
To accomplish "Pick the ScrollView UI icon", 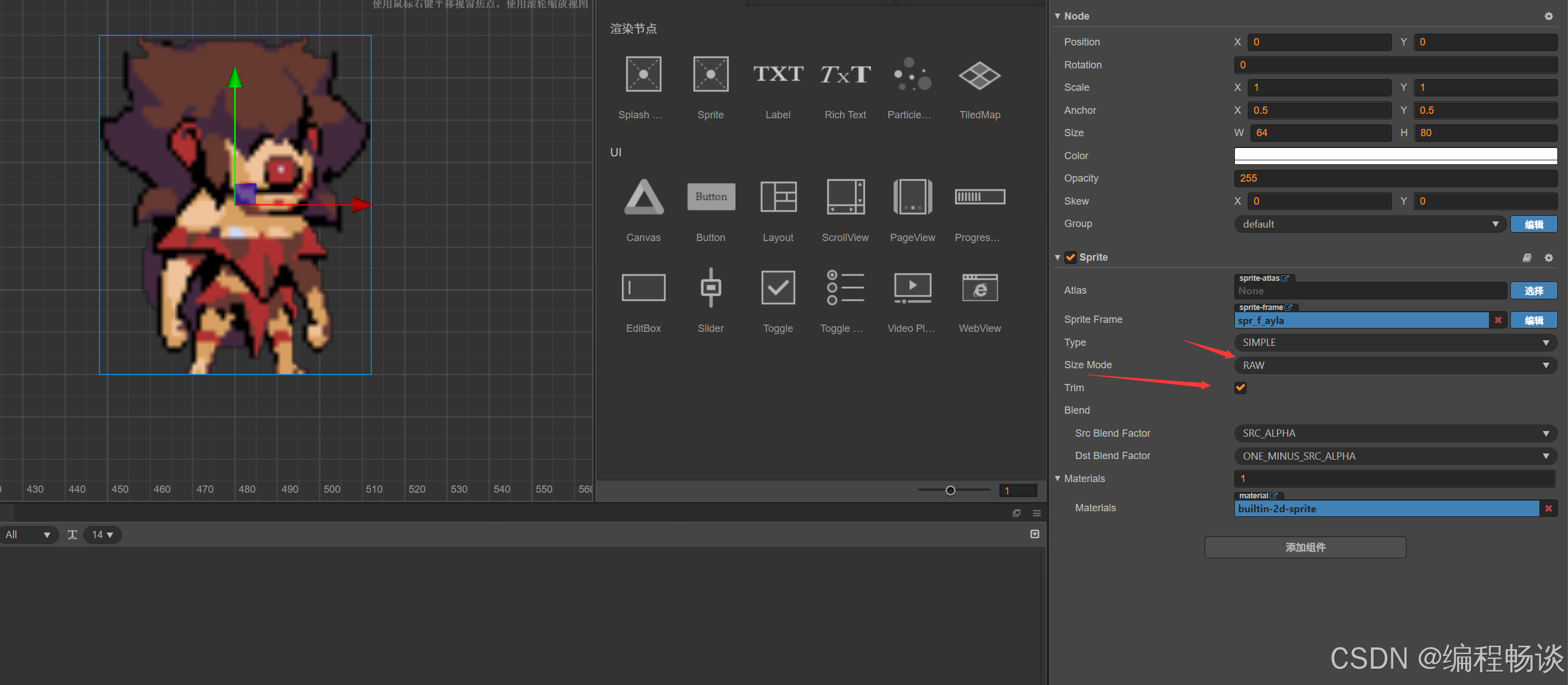I will tap(845, 197).
